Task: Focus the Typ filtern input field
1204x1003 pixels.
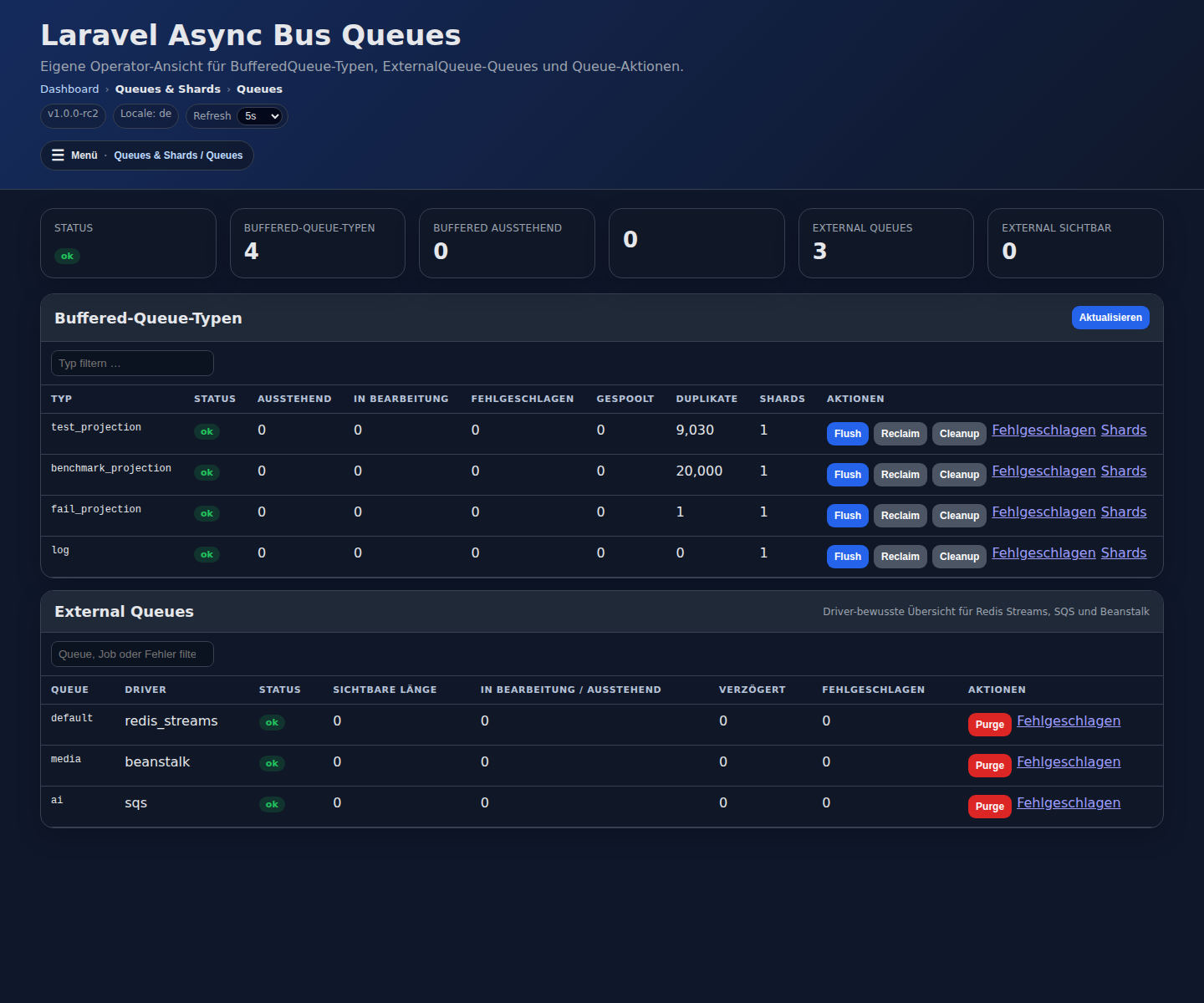Action: [132, 364]
